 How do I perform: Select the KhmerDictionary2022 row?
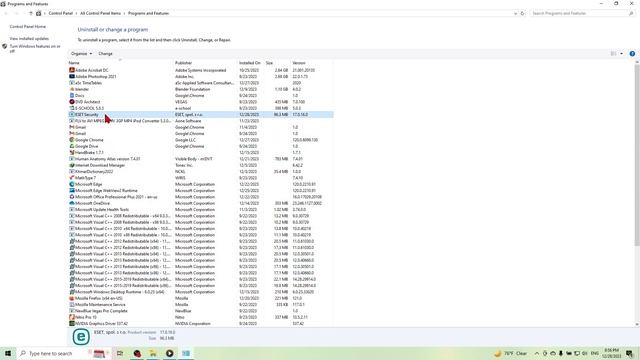click(200, 171)
